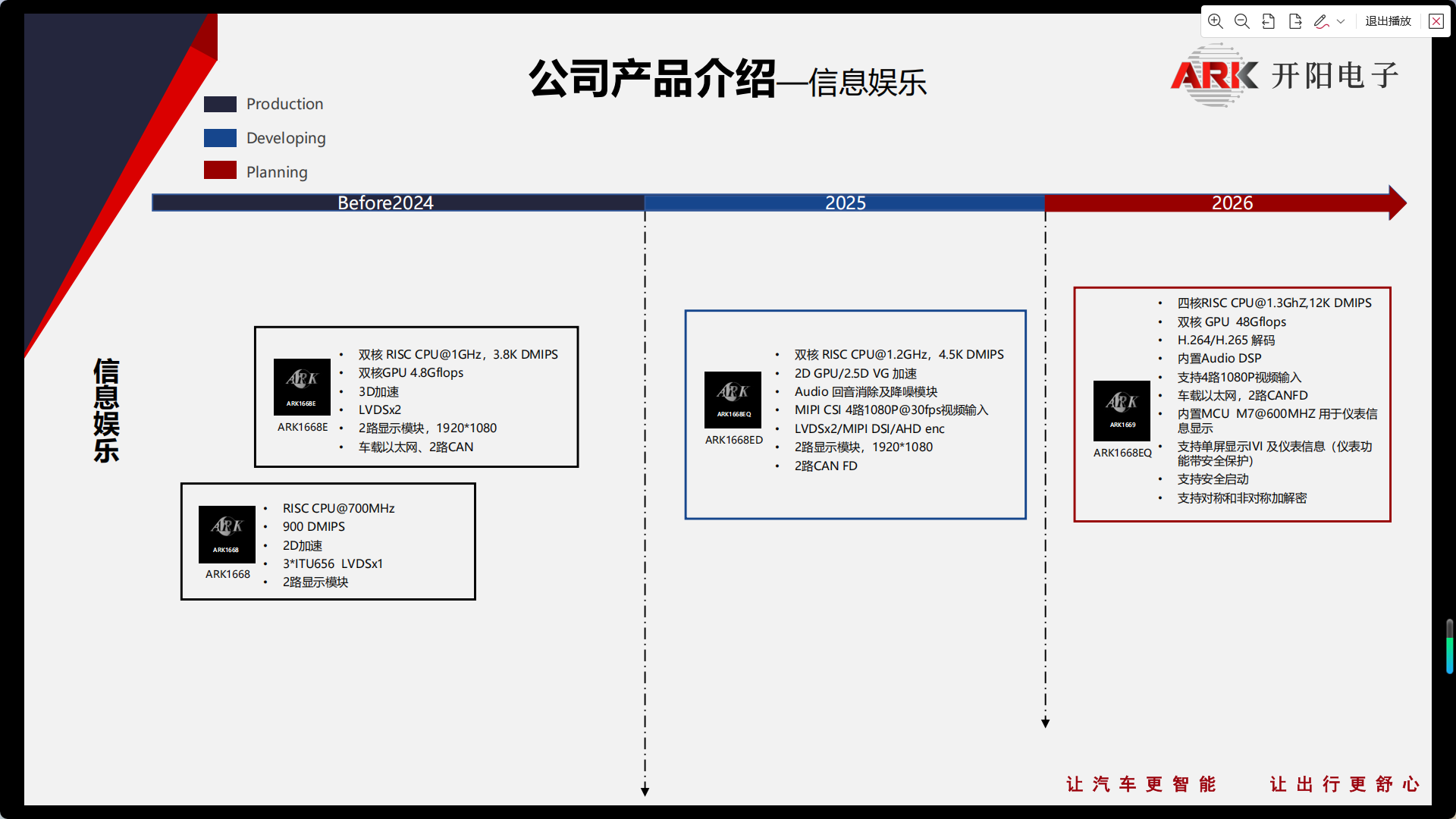Screen dimensions: 1456x819
Task: Click the ARK1668E chip image
Action: [302, 387]
